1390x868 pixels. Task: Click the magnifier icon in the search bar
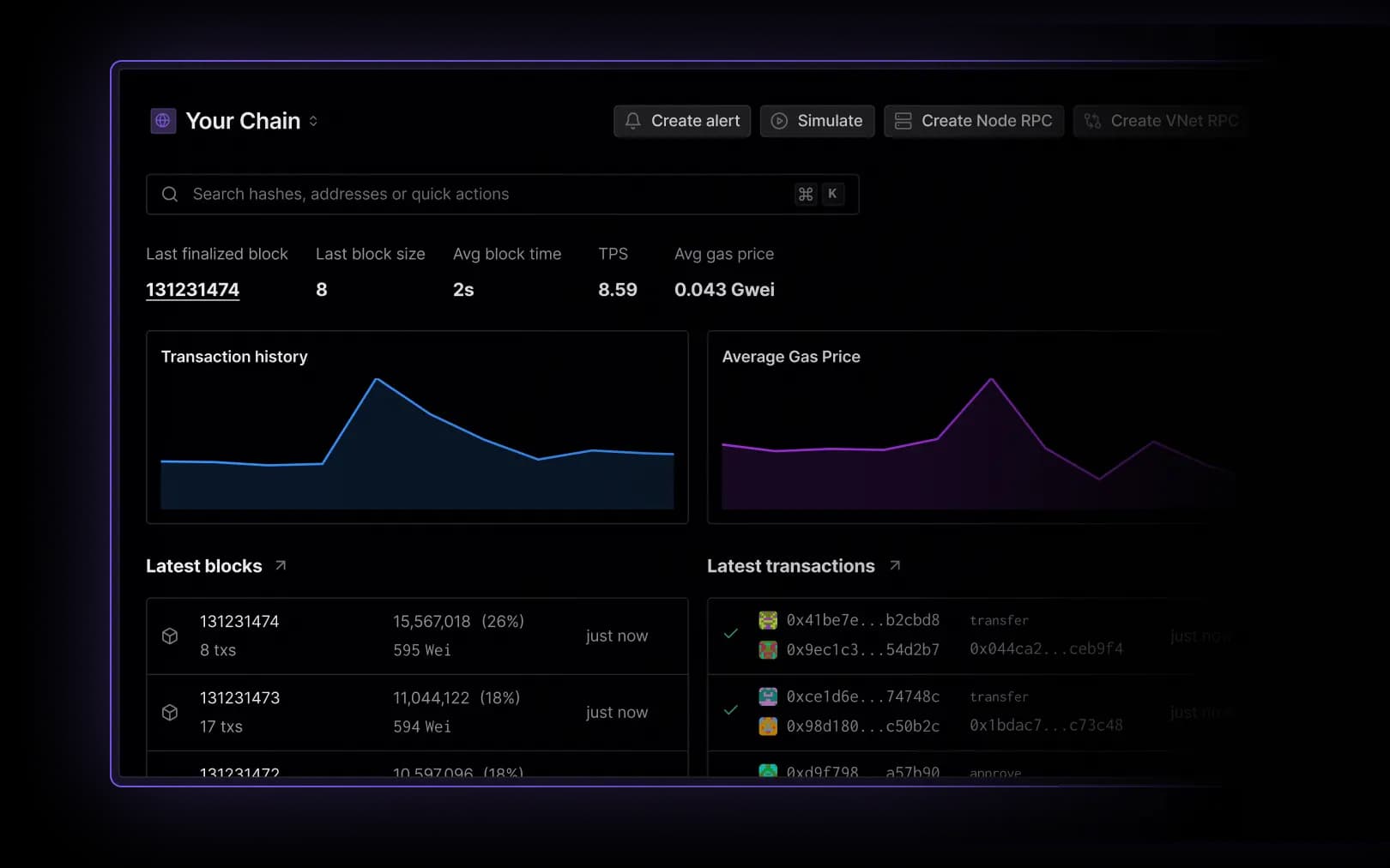[170, 195]
